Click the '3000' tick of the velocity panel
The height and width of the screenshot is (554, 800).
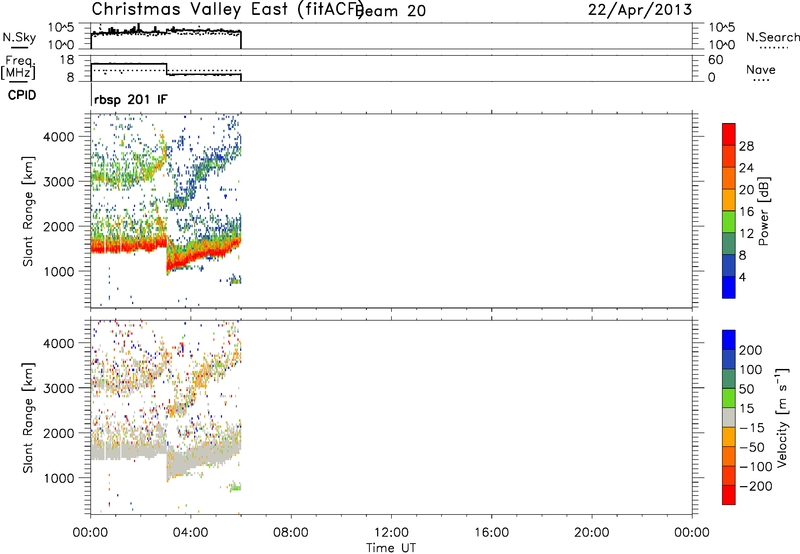click(58, 388)
